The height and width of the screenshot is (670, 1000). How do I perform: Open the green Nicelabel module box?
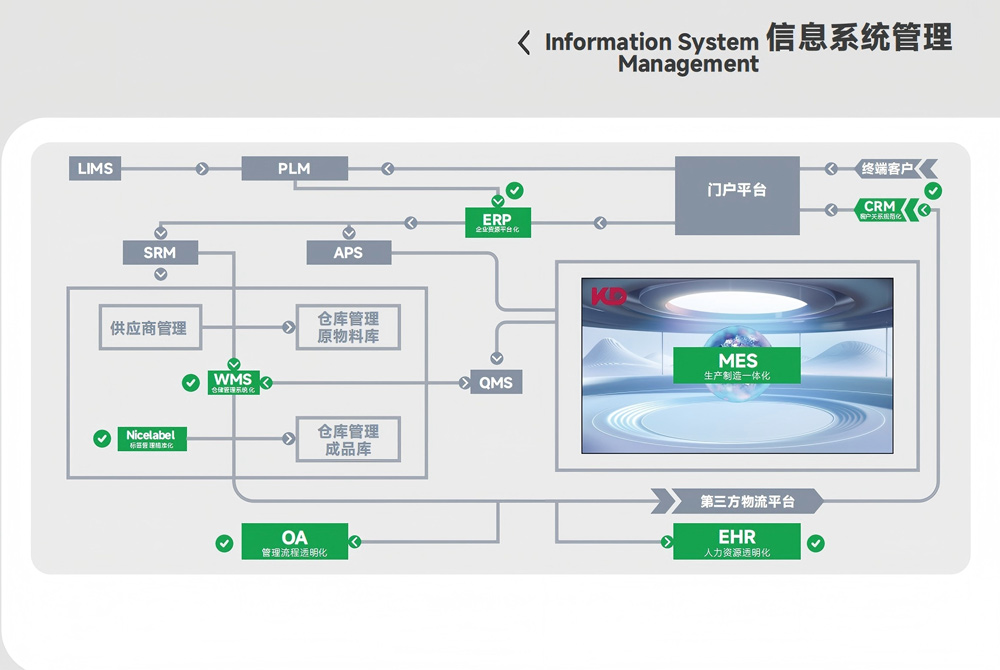[x=151, y=438]
